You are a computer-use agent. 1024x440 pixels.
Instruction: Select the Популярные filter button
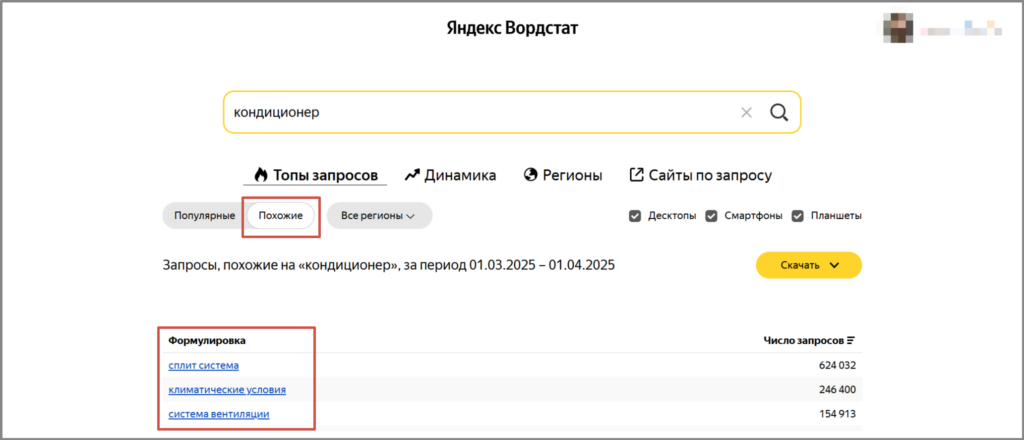204,215
